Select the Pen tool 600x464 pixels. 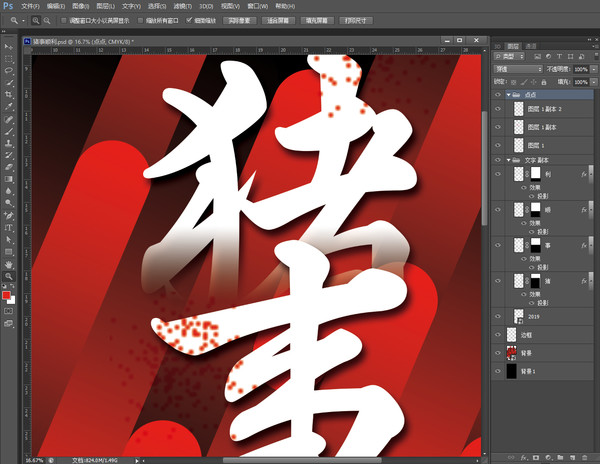point(8,216)
